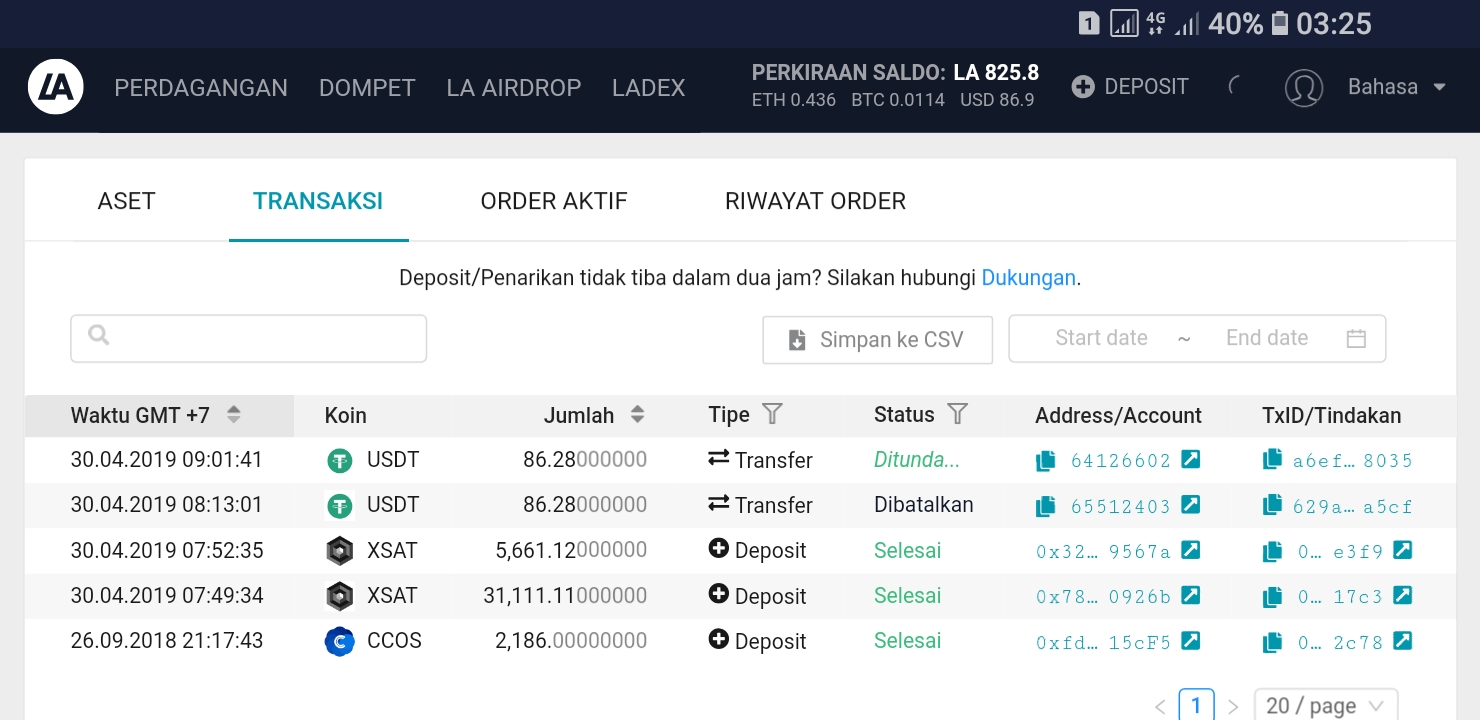The image size is (1480, 720).
Task: Open the Bahasa language dropdown
Action: pos(1397,87)
